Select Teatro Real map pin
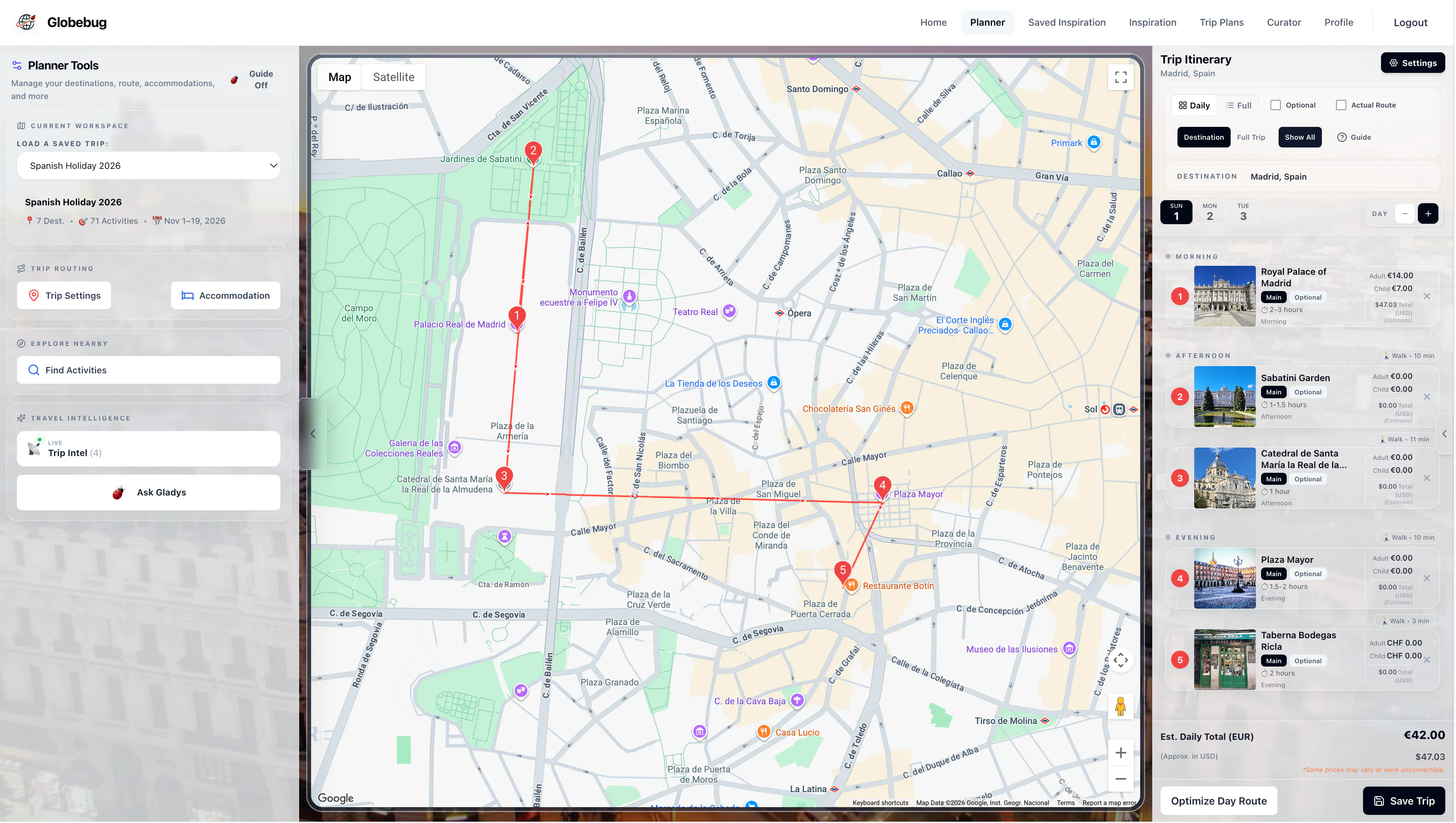 729,311
